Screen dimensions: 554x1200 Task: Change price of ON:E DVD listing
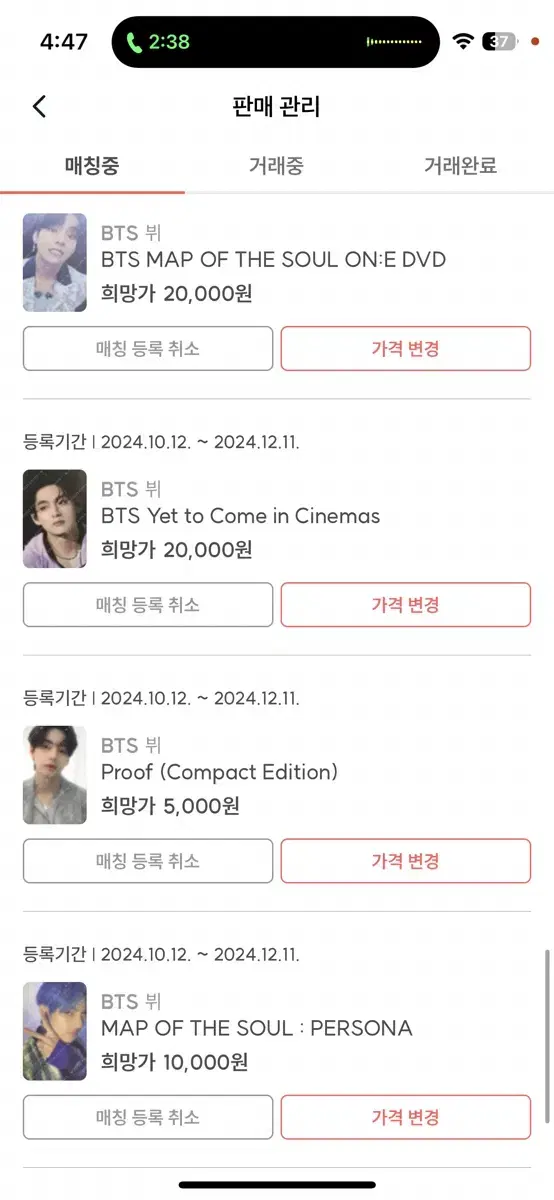pyautogui.click(x=405, y=348)
